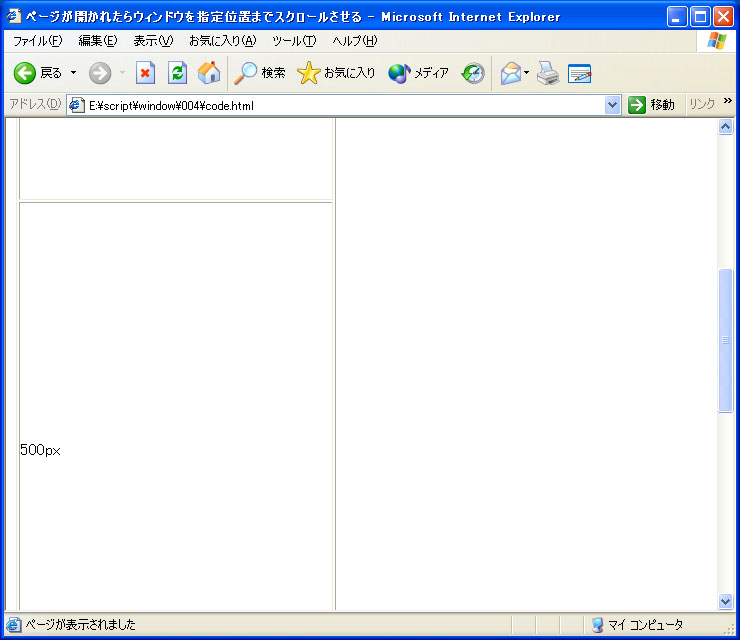This screenshot has width=740, height=640.
Task: Go to the Home page icon
Action: (209, 73)
